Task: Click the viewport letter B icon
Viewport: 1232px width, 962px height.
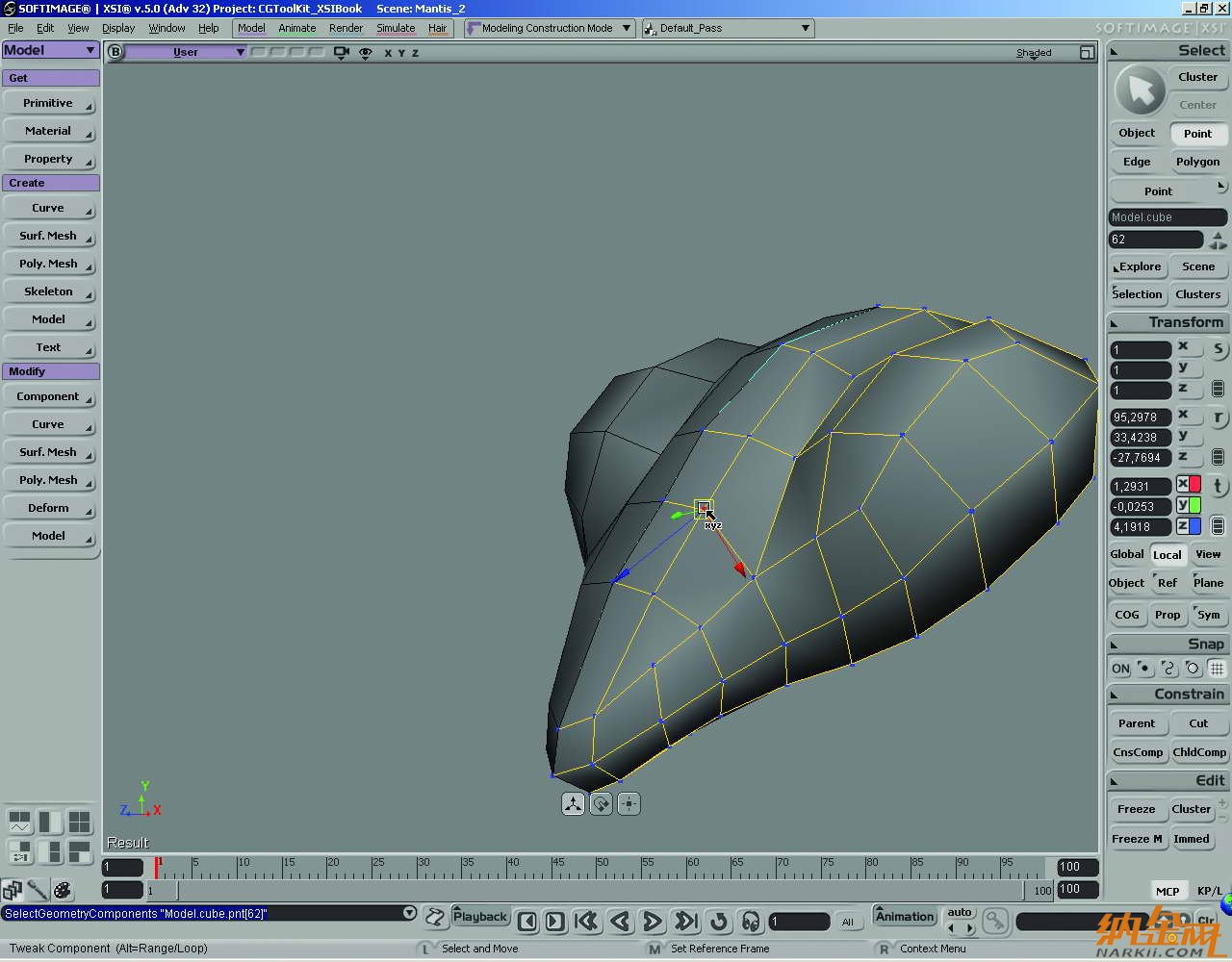Action: tap(115, 52)
